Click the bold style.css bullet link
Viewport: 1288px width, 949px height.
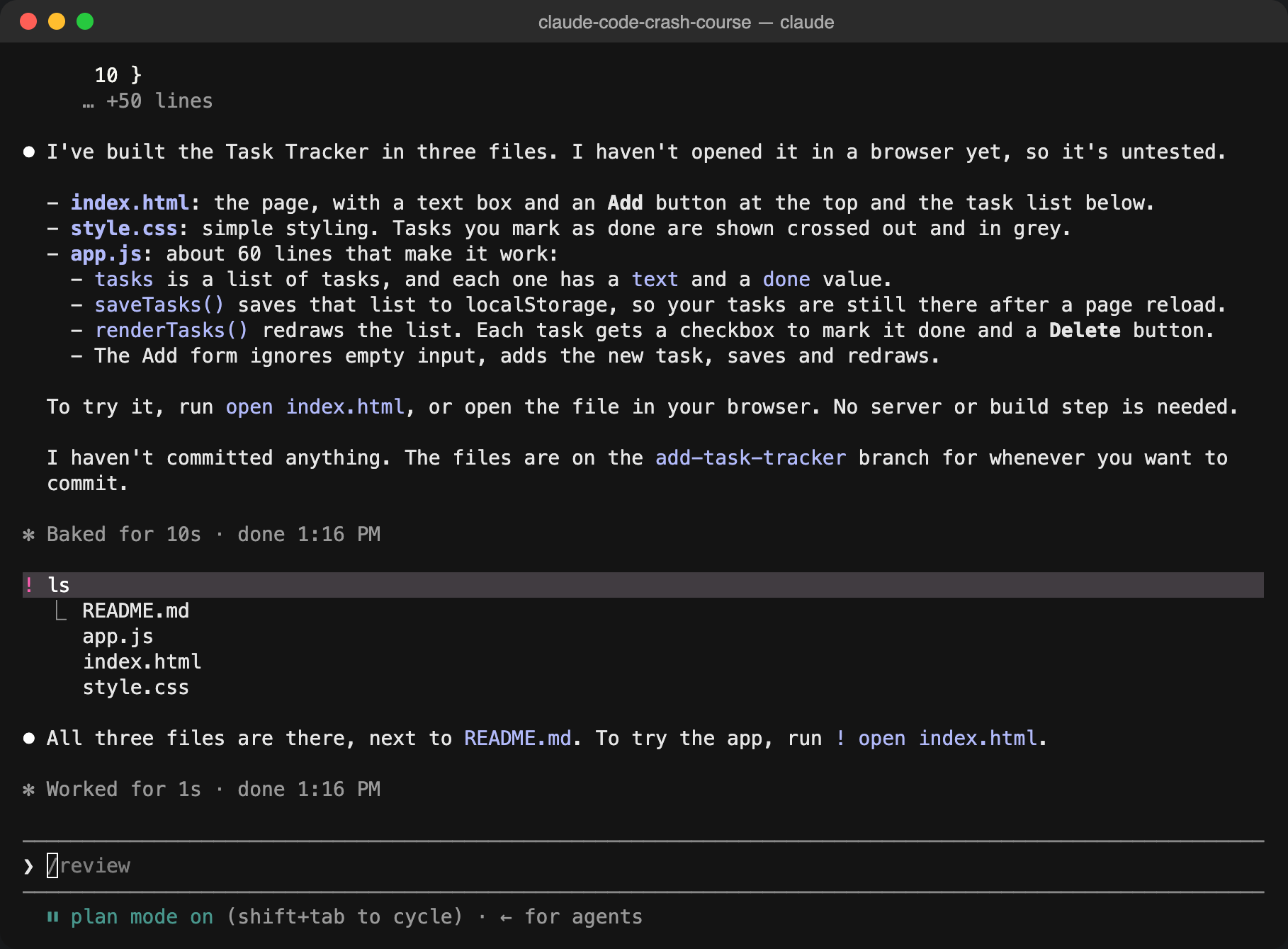(x=124, y=228)
